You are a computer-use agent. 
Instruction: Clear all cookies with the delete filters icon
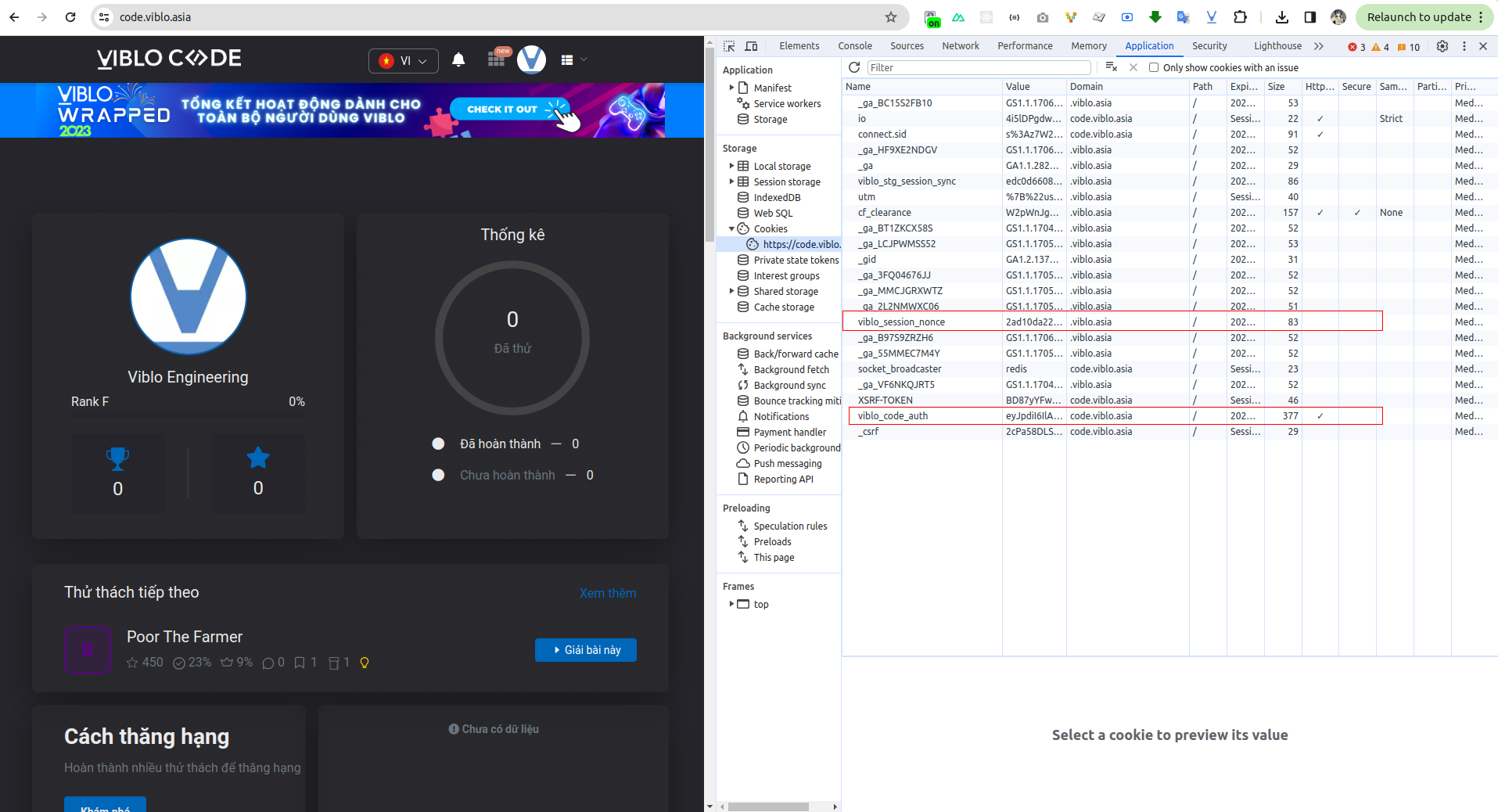click(1112, 67)
